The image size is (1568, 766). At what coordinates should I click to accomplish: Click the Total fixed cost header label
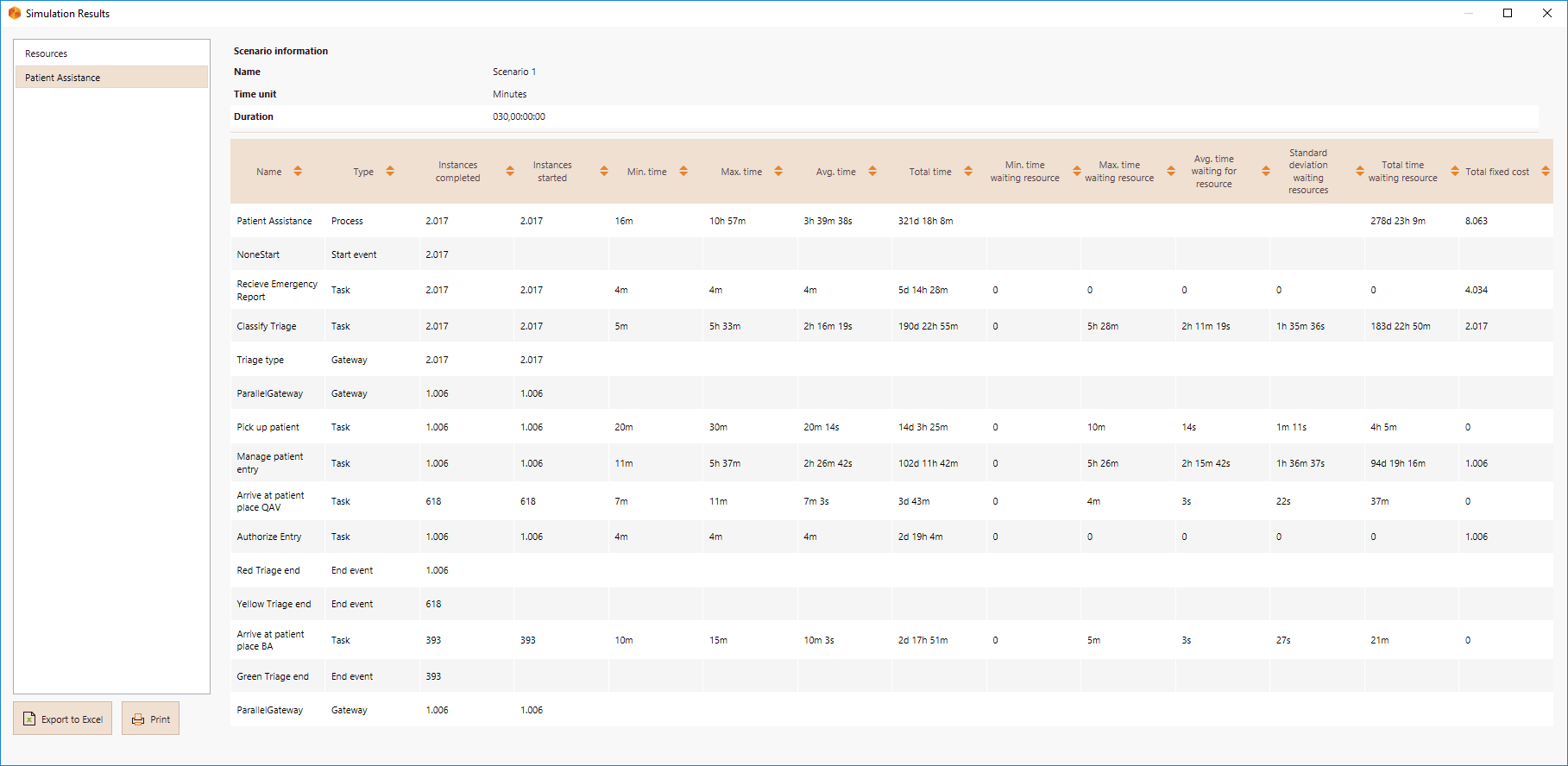click(x=1497, y=172)
